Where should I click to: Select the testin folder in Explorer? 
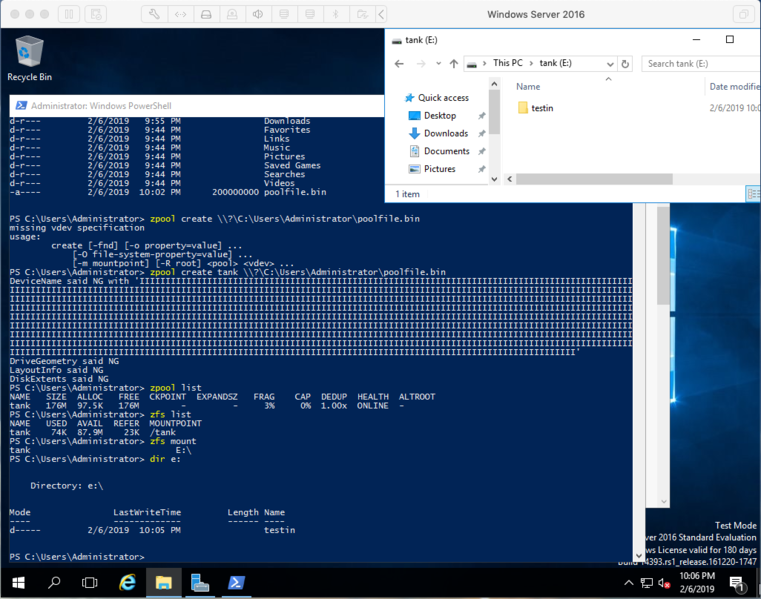tap(535, 108)
